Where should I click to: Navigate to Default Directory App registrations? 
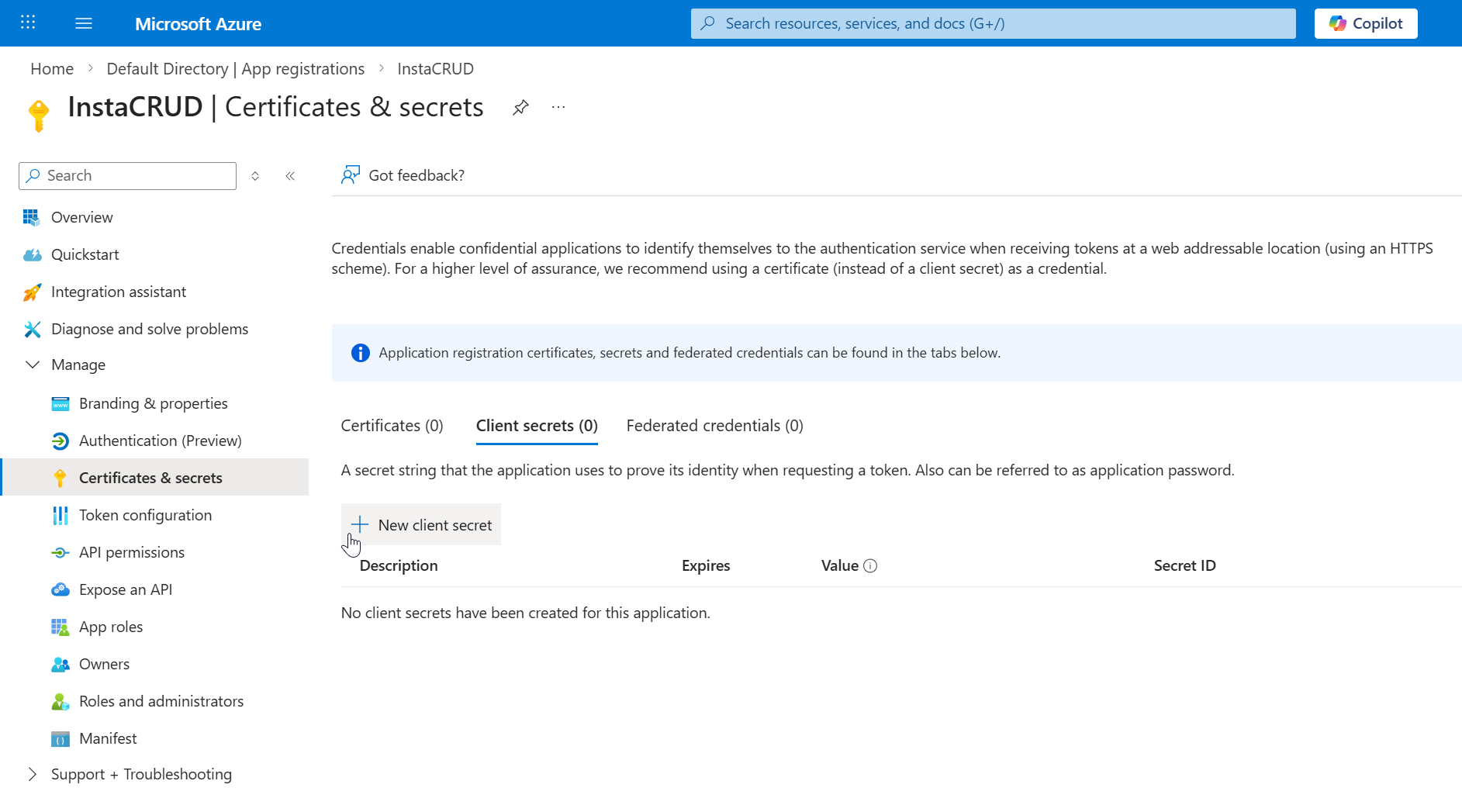pos(235,68)
